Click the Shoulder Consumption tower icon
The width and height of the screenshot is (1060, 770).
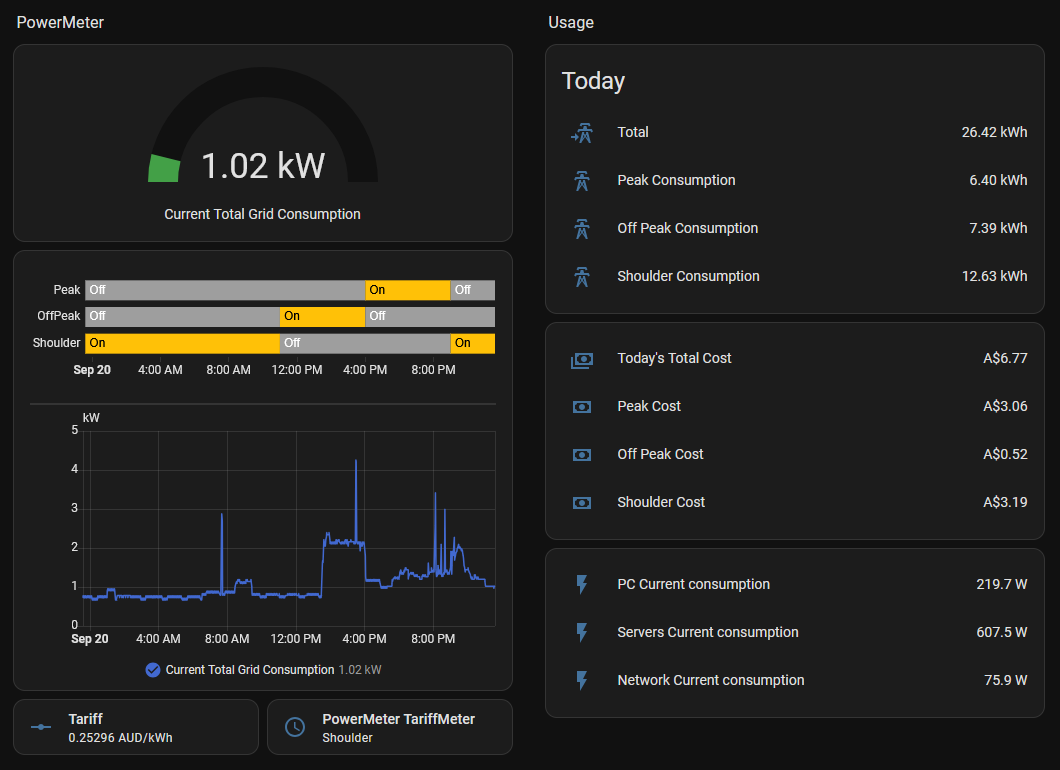[x=581, y=276]
